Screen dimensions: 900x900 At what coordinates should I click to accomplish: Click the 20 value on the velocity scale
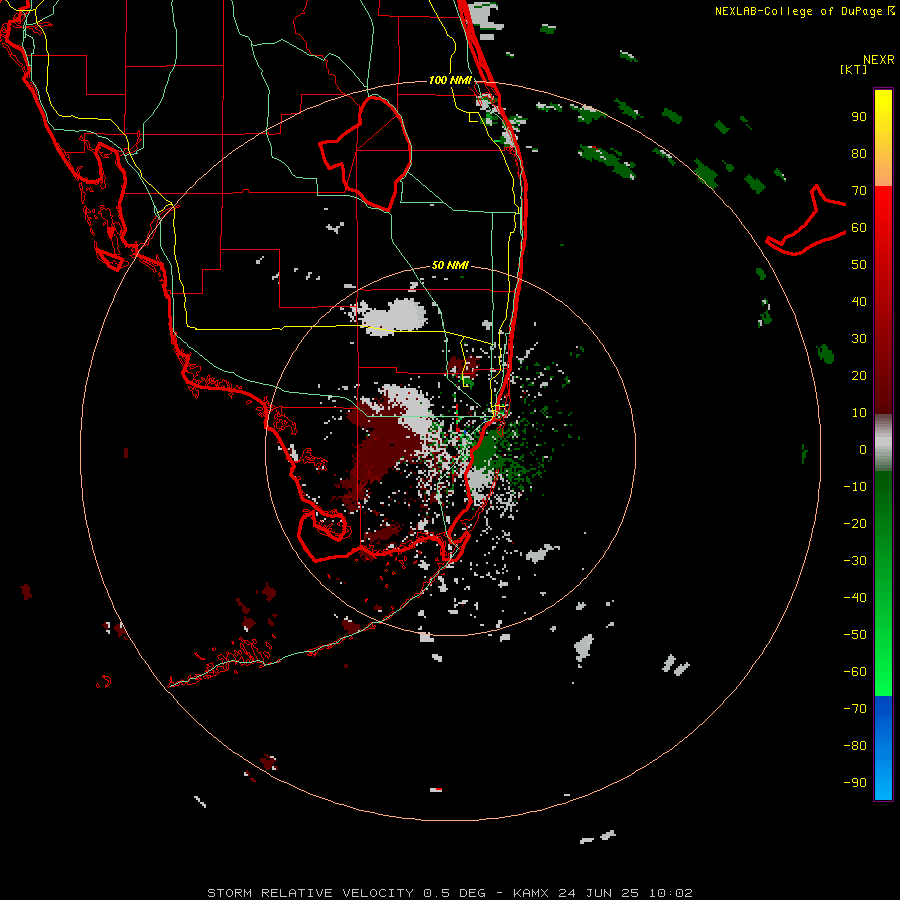point(859,375)
